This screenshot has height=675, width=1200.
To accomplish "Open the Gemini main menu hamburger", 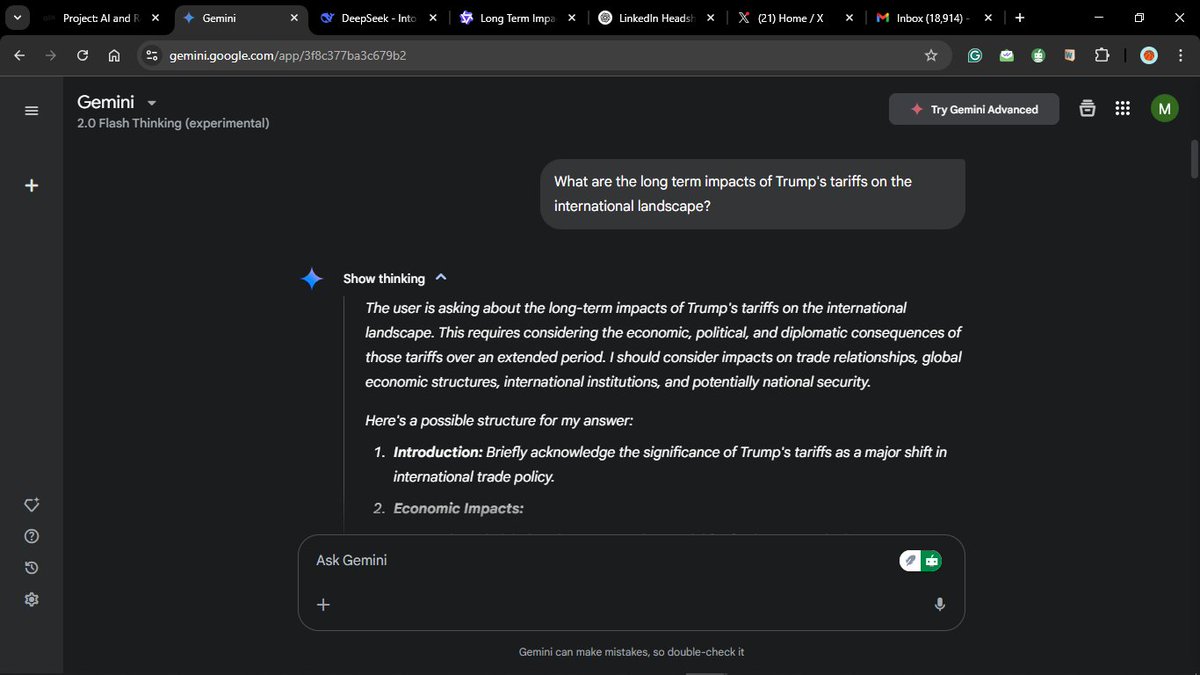I will tap(31, 110).
